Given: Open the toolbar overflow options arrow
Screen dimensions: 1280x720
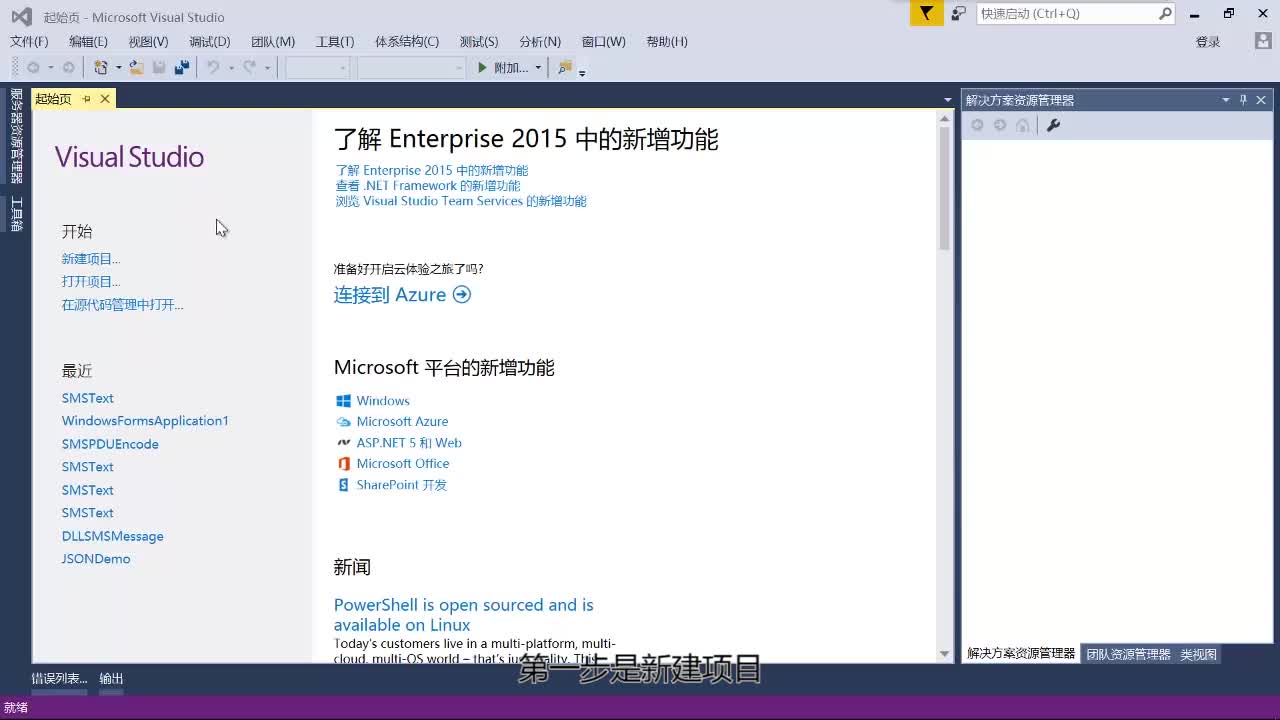Looking at the screenshot, I should [x=582, y=71].
